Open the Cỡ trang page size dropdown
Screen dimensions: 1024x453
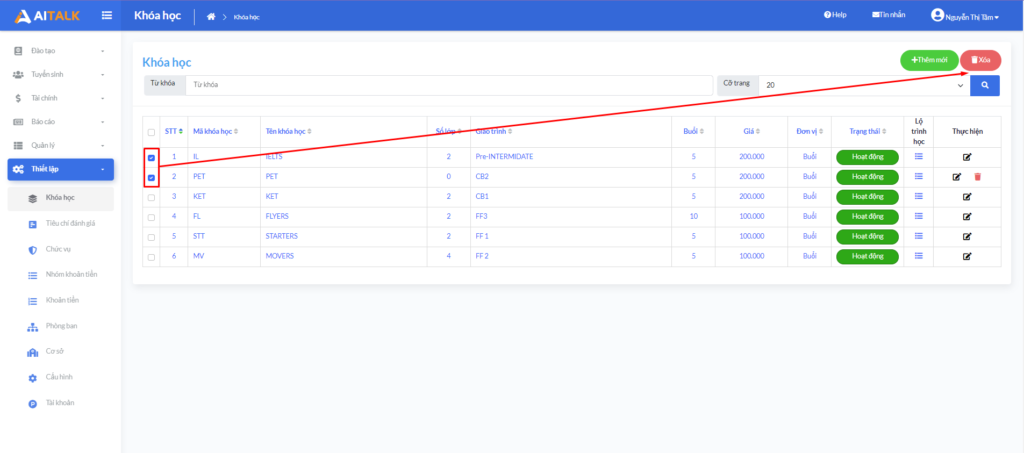[x=863, y=86]
